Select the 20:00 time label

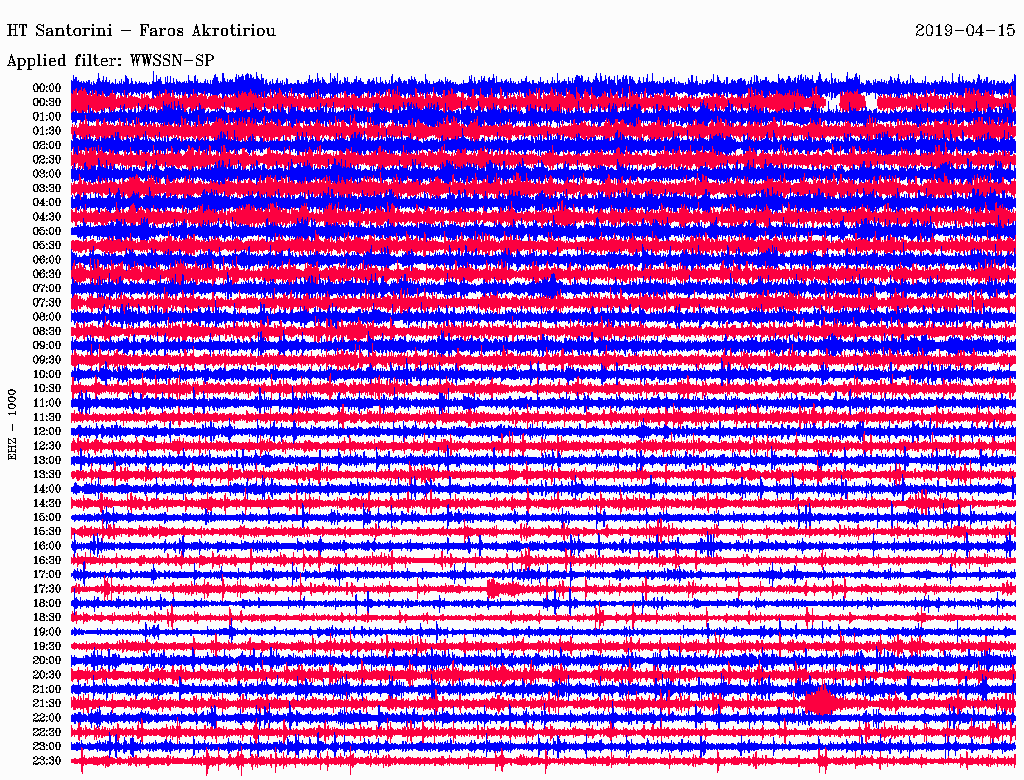tap(47, 660)
